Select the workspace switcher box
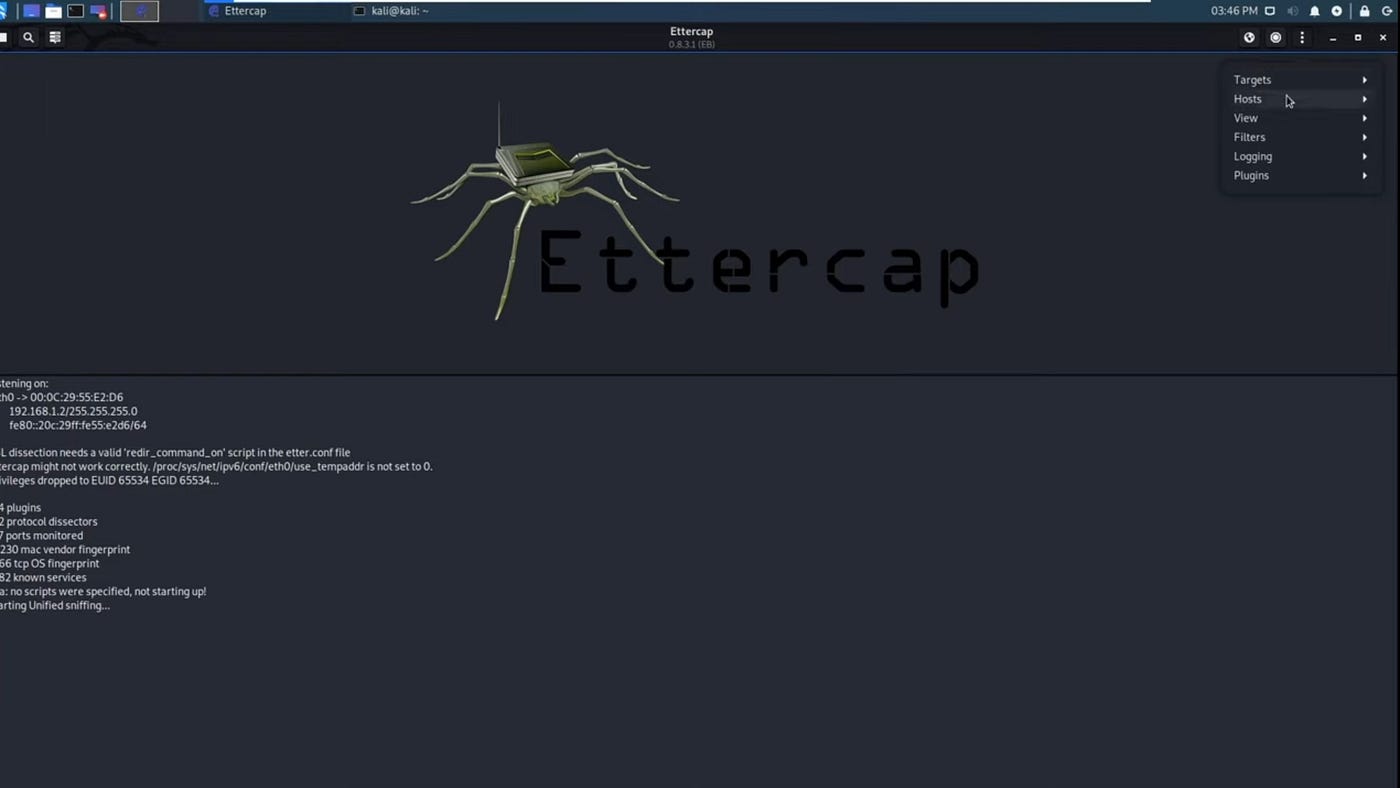Viewport: 1400px width, 788px height. click(139, 11)
